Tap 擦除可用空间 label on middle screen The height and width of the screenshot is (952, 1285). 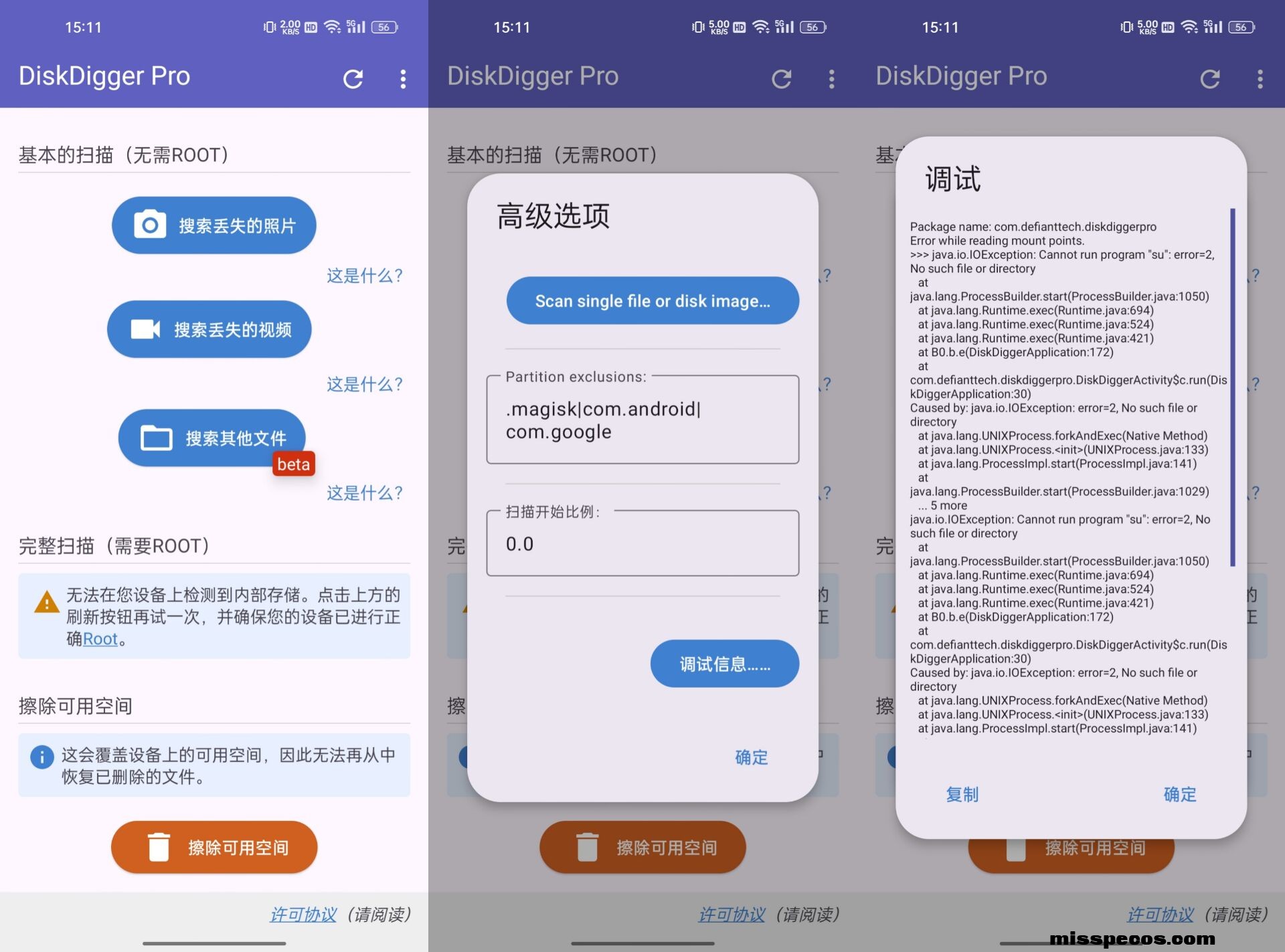pos(667,848)
